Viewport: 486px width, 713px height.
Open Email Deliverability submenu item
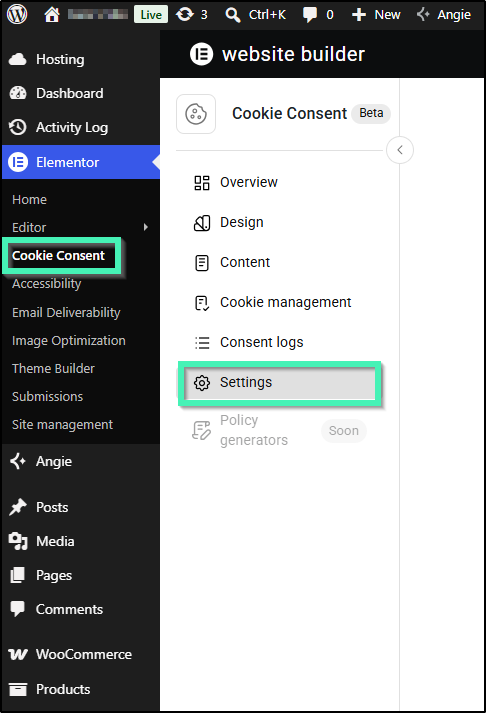pyautogui.click(x=66, y=312)
